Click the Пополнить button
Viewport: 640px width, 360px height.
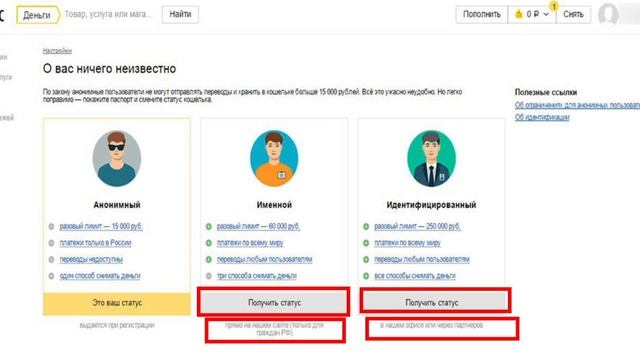(482, 14)
